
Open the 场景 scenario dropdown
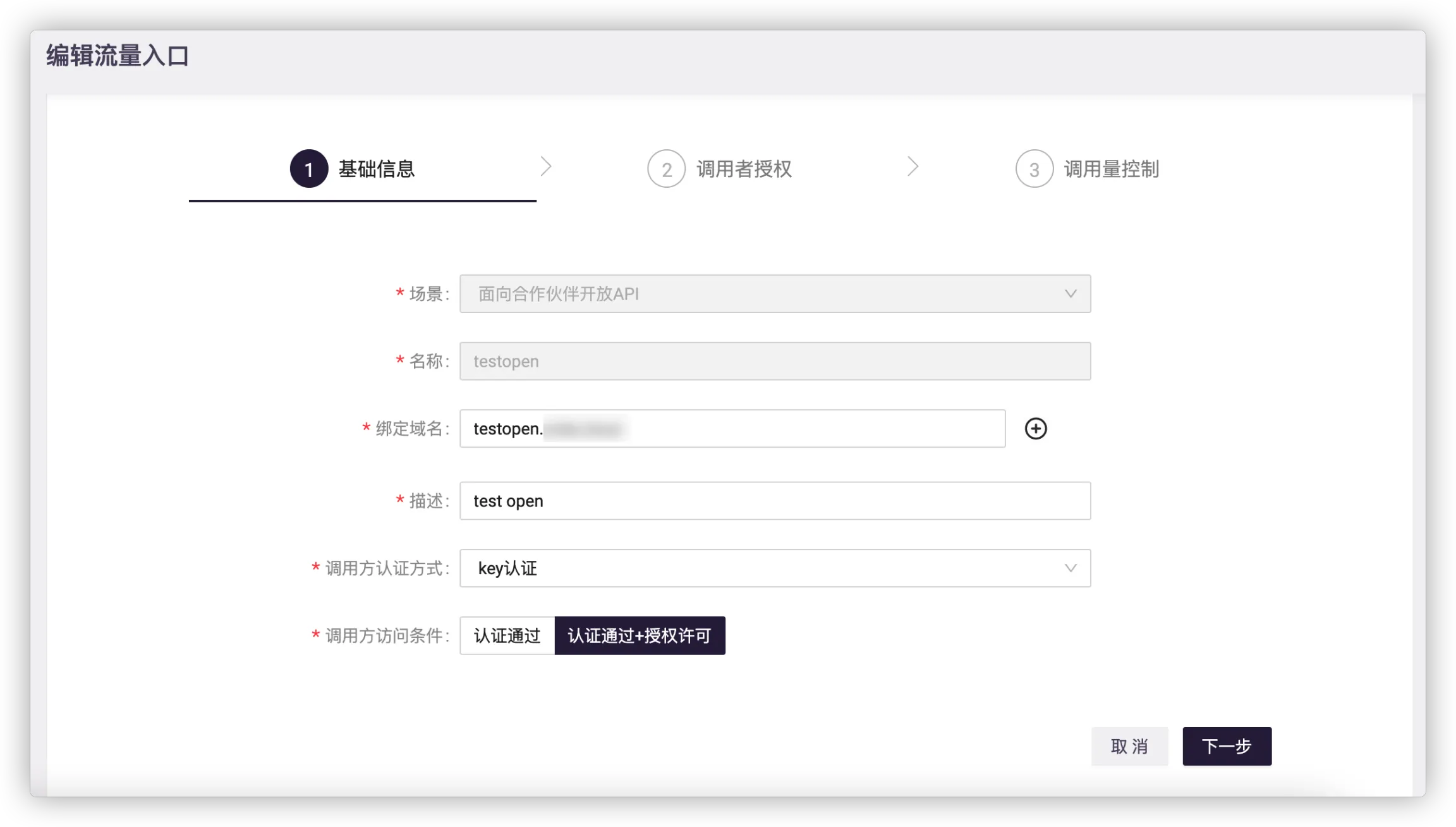774,293
